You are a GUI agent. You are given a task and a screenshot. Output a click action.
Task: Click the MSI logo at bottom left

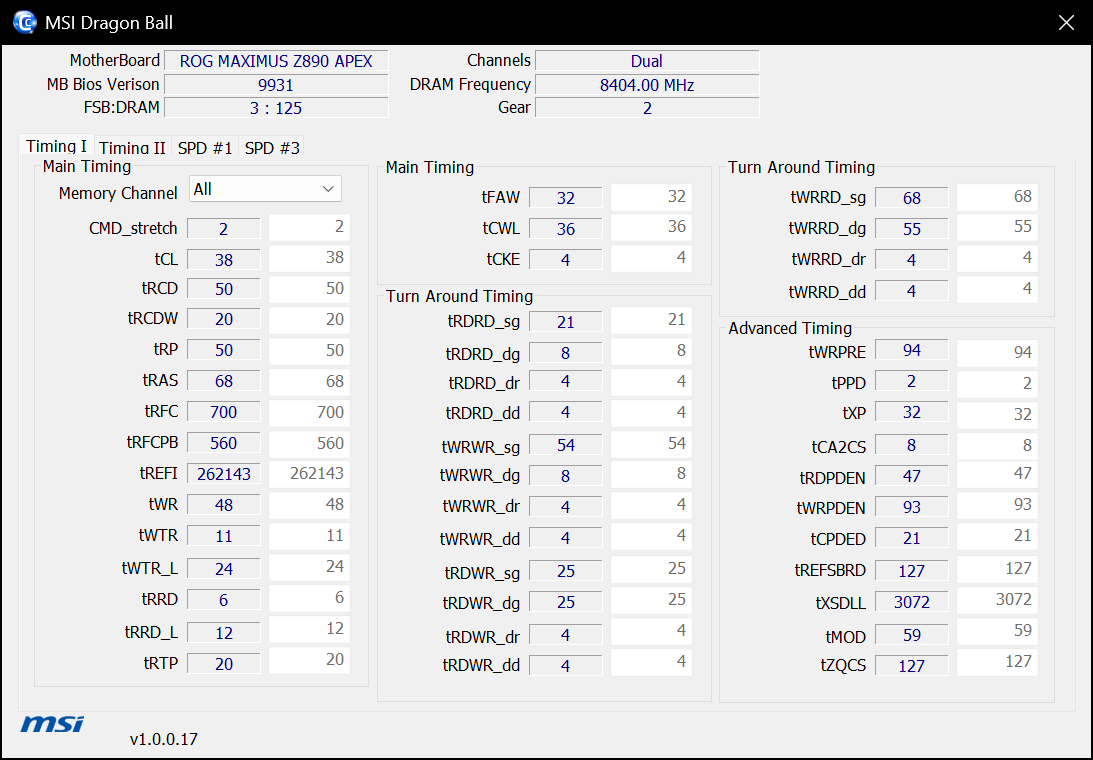pos(52,724)
